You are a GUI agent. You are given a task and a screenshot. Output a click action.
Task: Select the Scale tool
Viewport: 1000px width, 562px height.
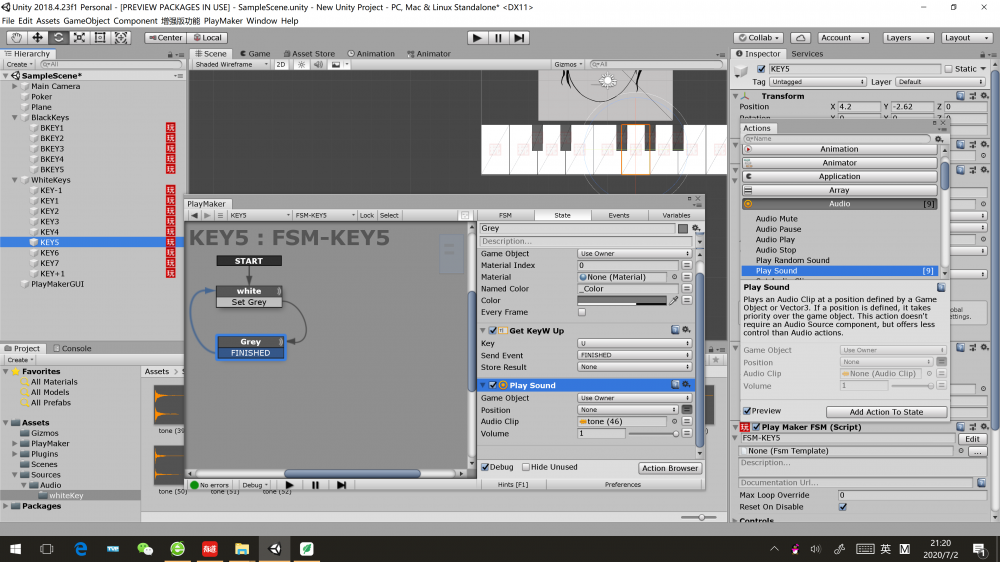[x=79, y=38]
